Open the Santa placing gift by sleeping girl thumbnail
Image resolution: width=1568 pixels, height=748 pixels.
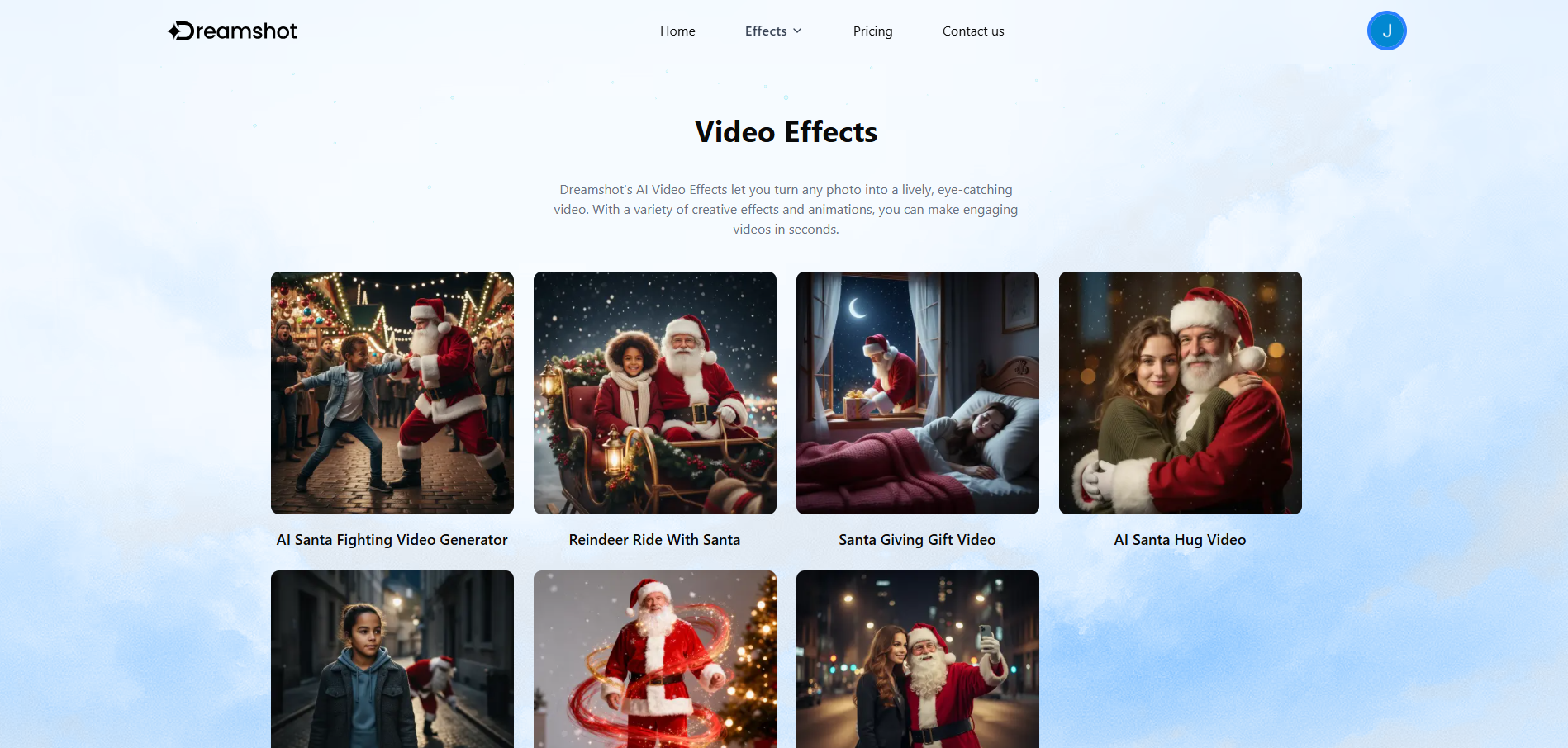click(x=917, y=392)
